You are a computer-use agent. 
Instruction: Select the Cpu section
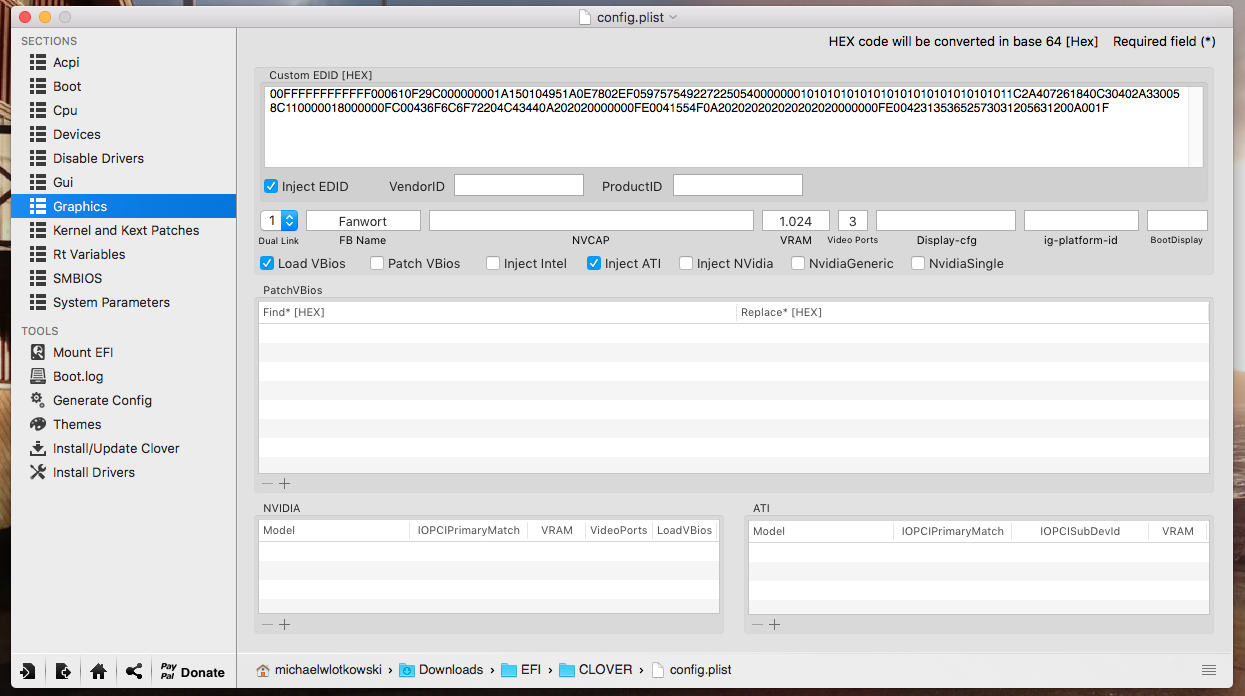pos(65,110)
